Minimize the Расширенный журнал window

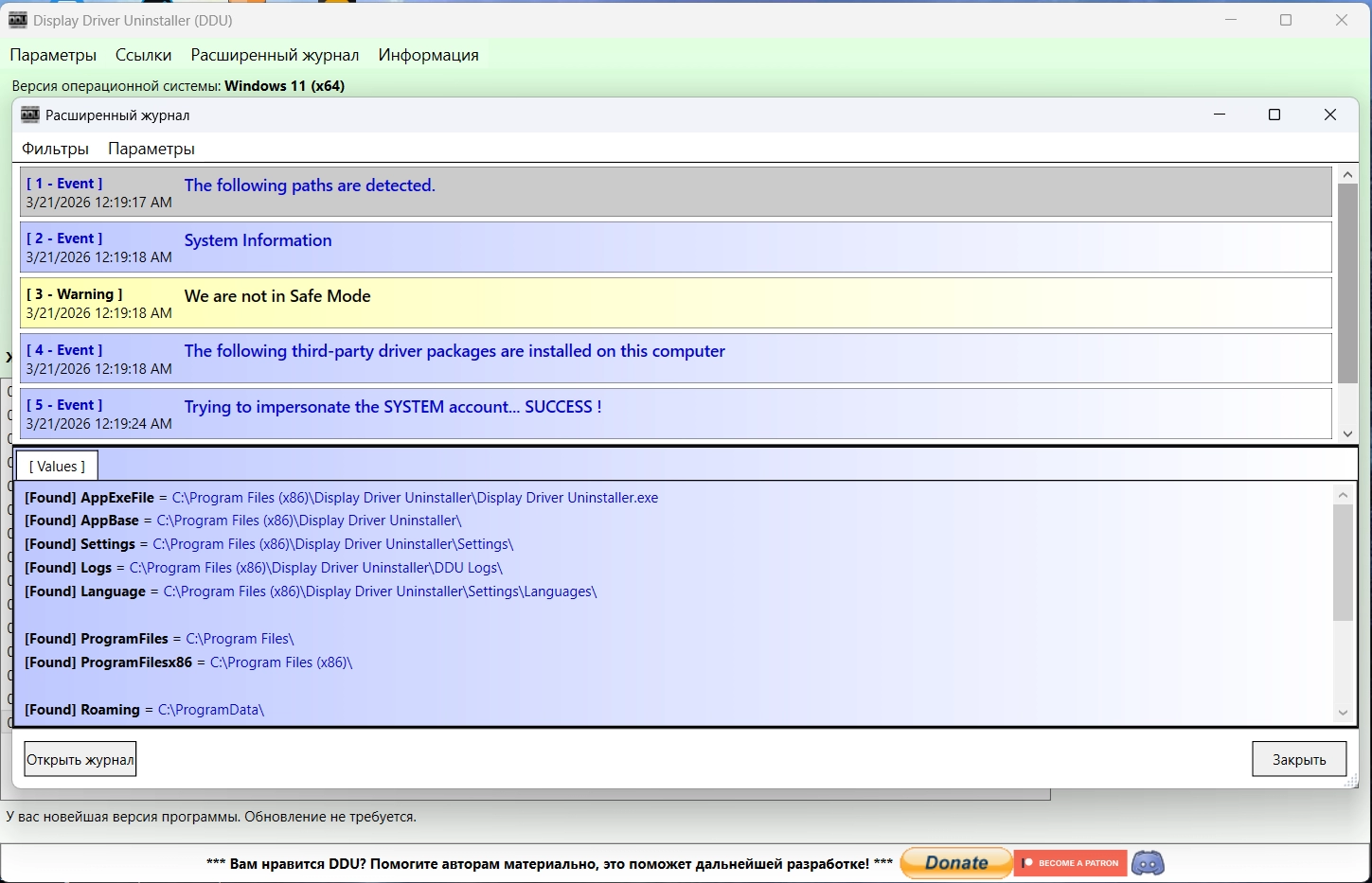coord(1220,115)
